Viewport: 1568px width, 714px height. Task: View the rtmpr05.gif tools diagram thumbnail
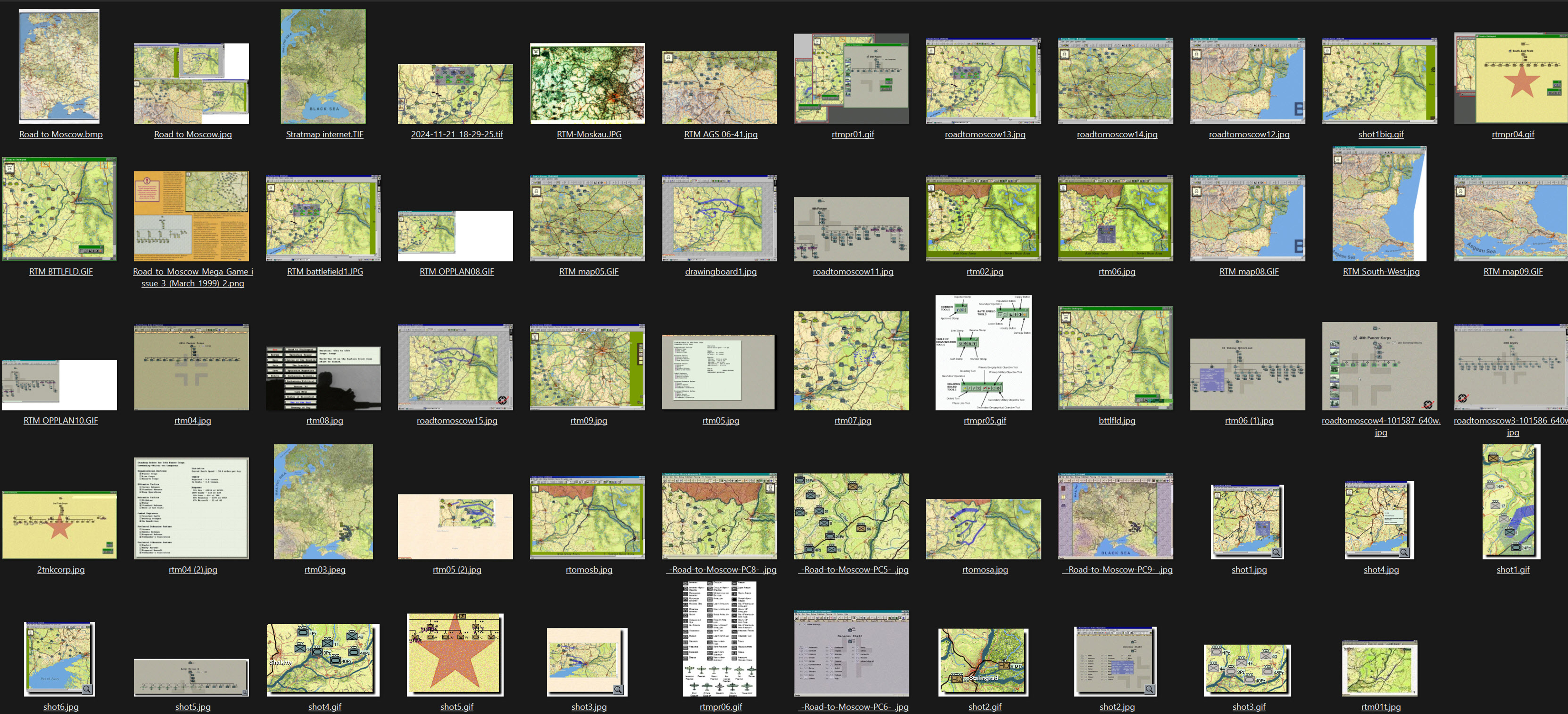983,352
